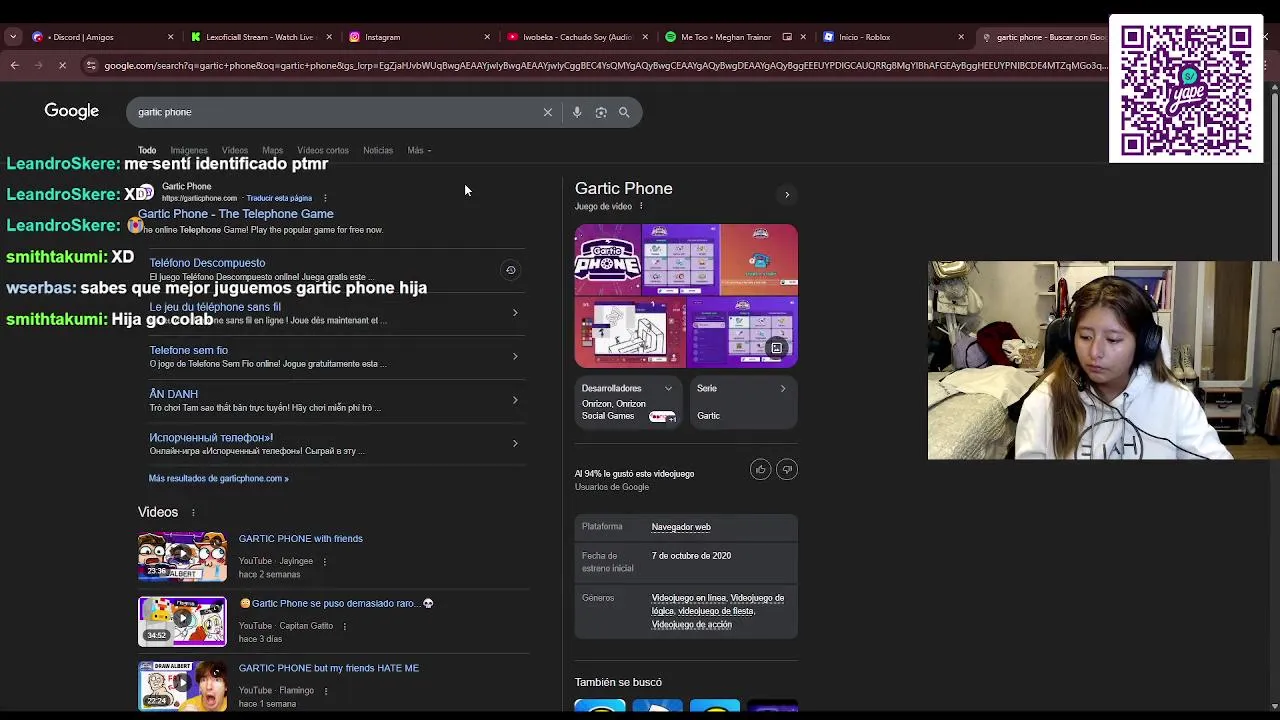Screen dimensions: 1280x720
Task: Stop loading the page
Action: (62, 66)
